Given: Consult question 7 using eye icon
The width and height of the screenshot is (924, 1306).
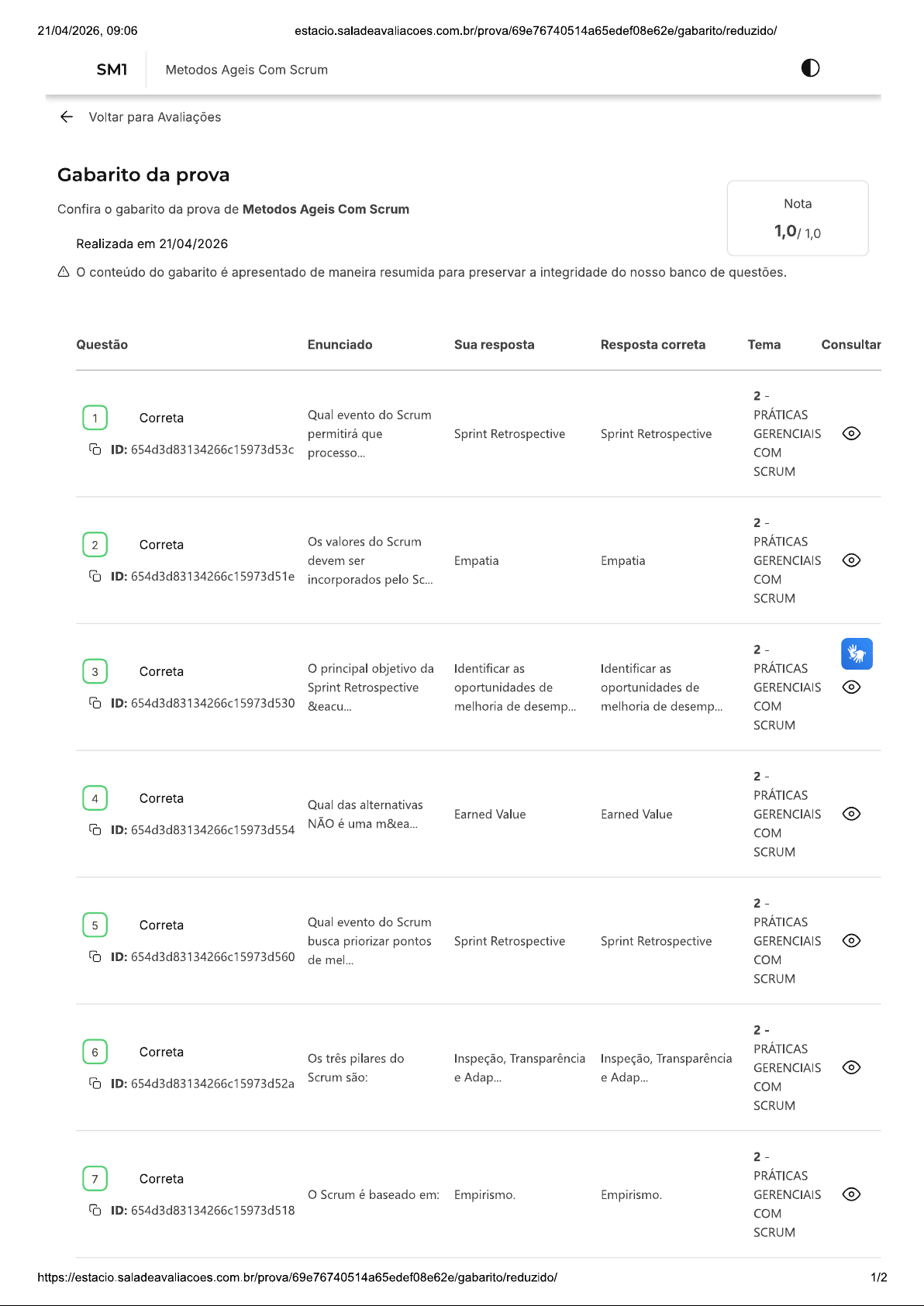Looking at the screenshot, I should (851, 1194).
